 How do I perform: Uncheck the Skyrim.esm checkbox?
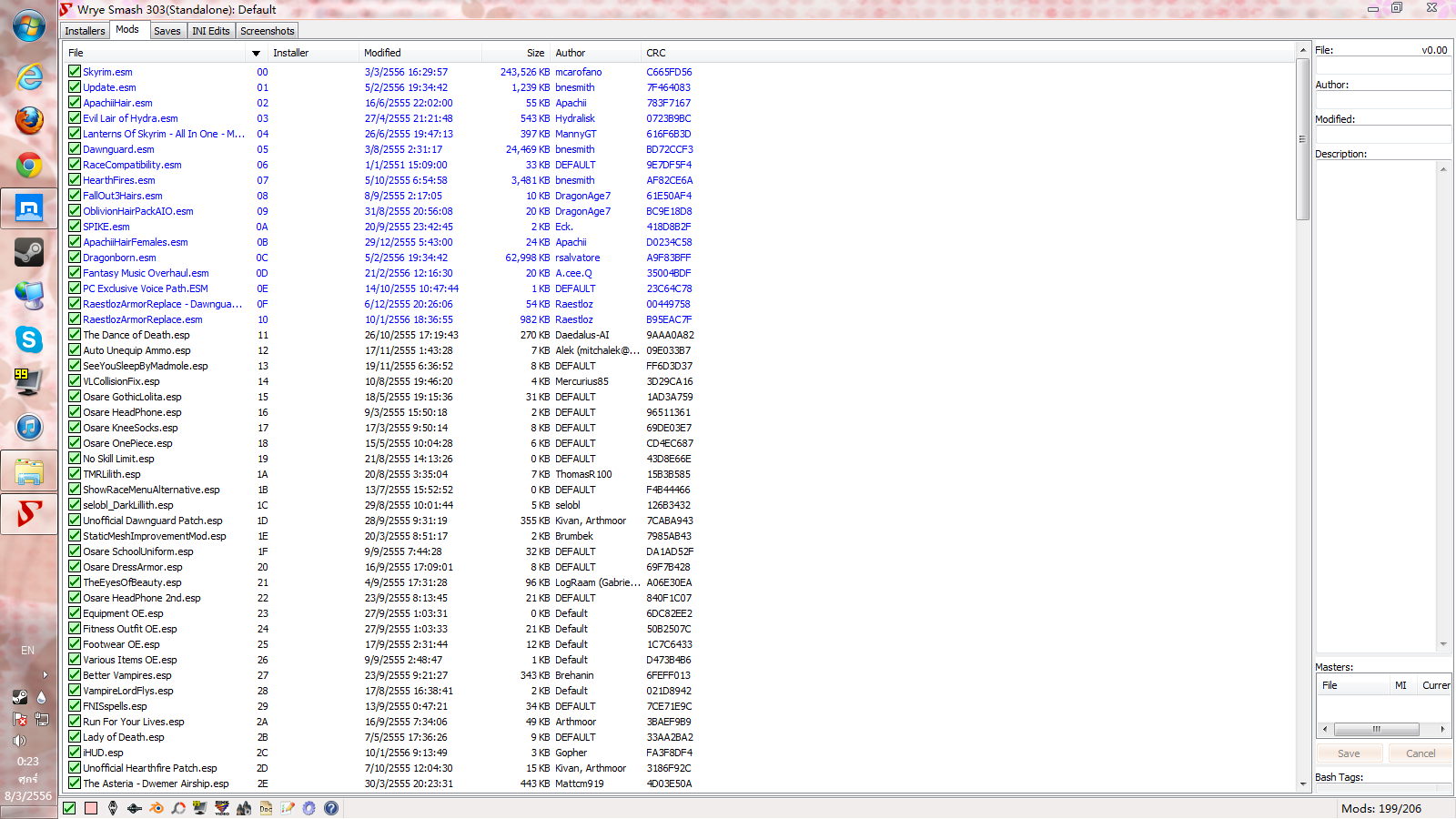point(75,71)
